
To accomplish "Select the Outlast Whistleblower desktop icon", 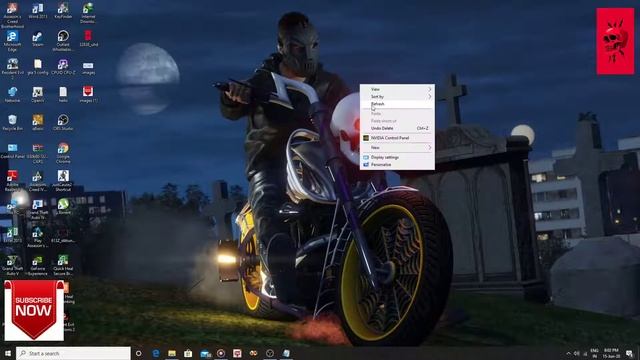I will click(x=63, y=41).
